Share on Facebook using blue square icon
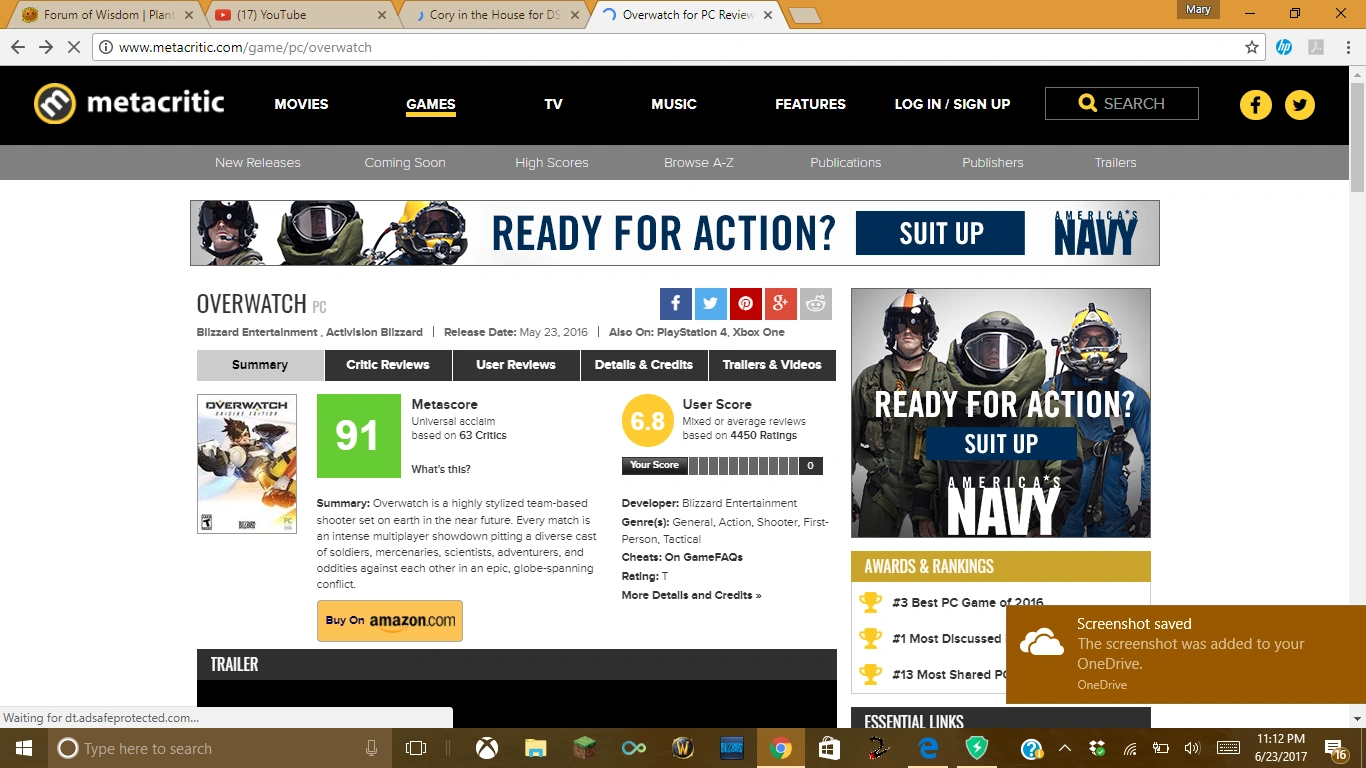 [x=675, y=304]
